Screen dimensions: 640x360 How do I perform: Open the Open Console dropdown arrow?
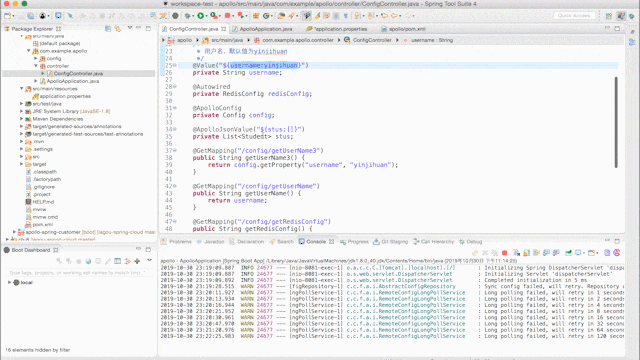click(597, 253)
